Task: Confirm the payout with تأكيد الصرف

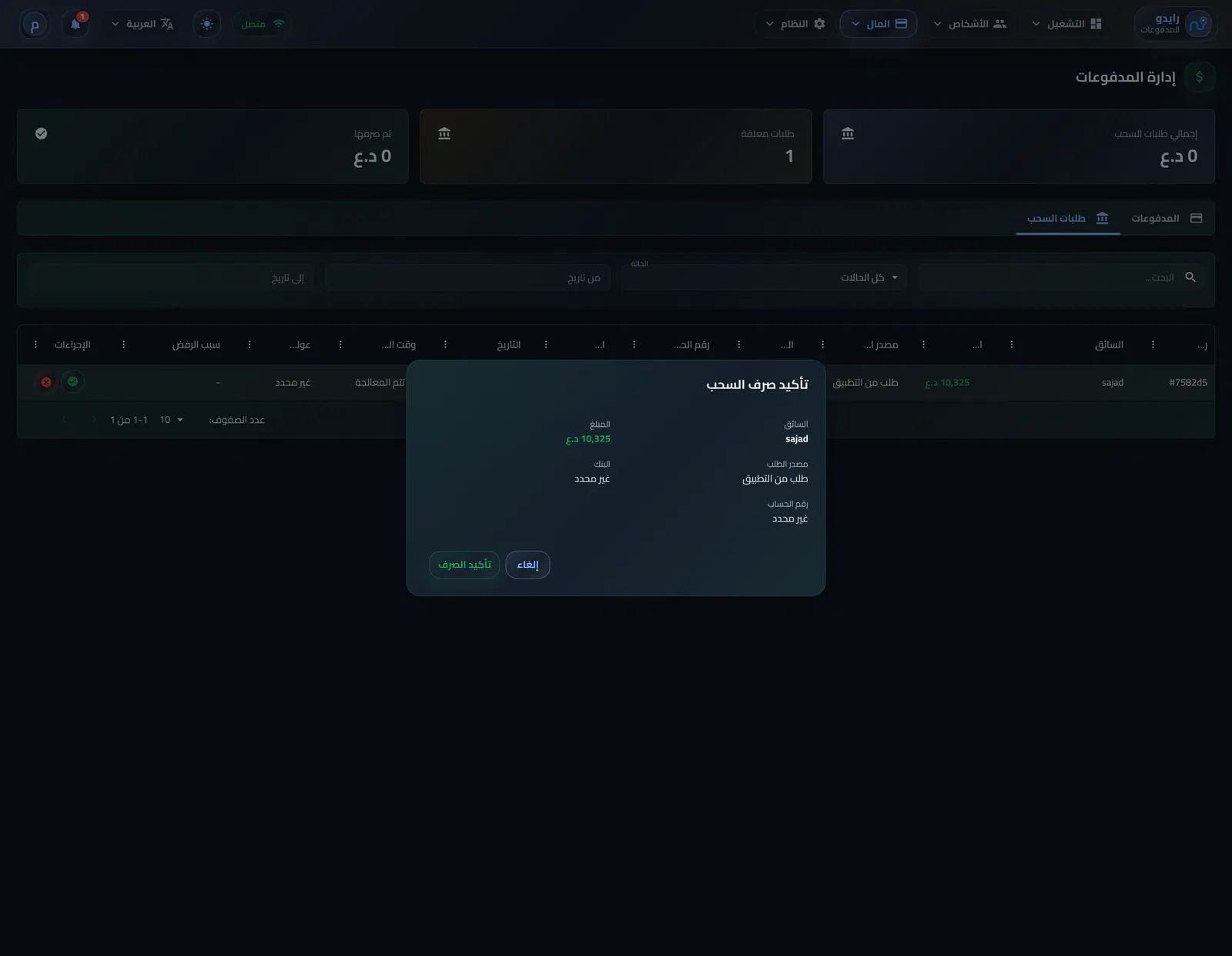Action: click(x=464, y=565)
